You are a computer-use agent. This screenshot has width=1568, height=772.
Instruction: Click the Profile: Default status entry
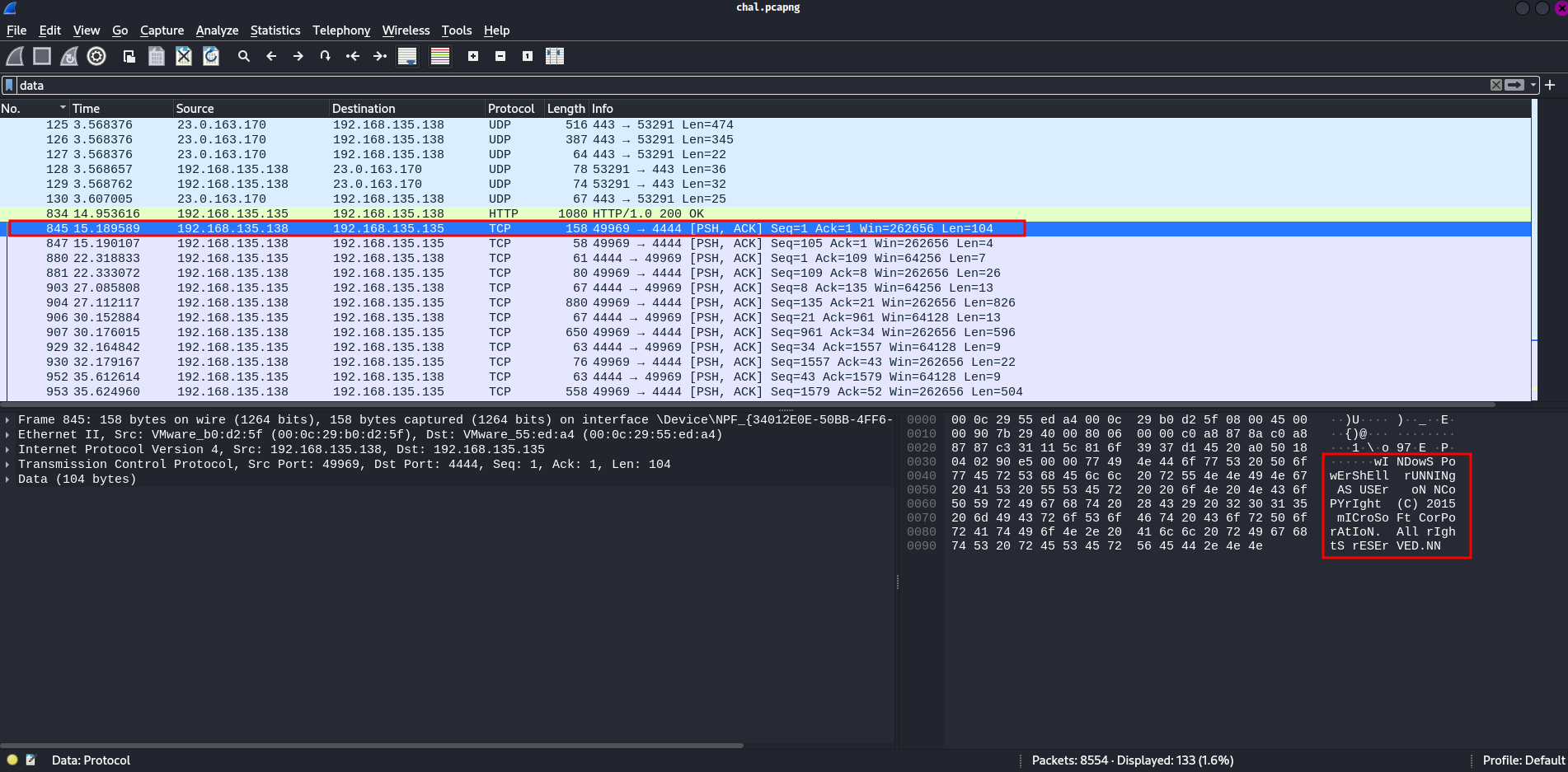click(1523, 760)
